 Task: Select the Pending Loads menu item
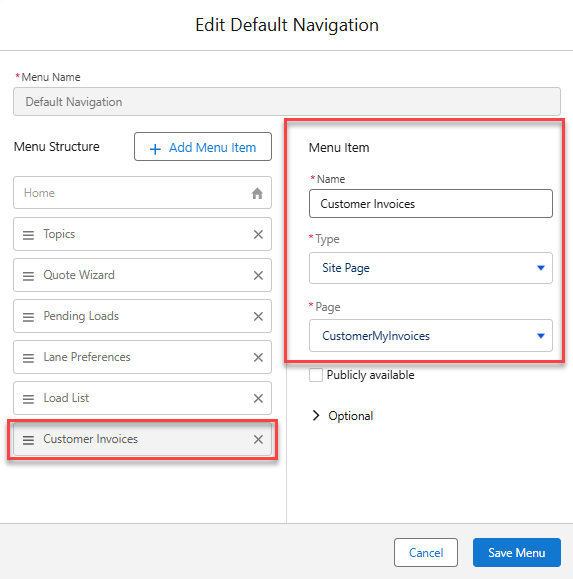pos(142,316)
